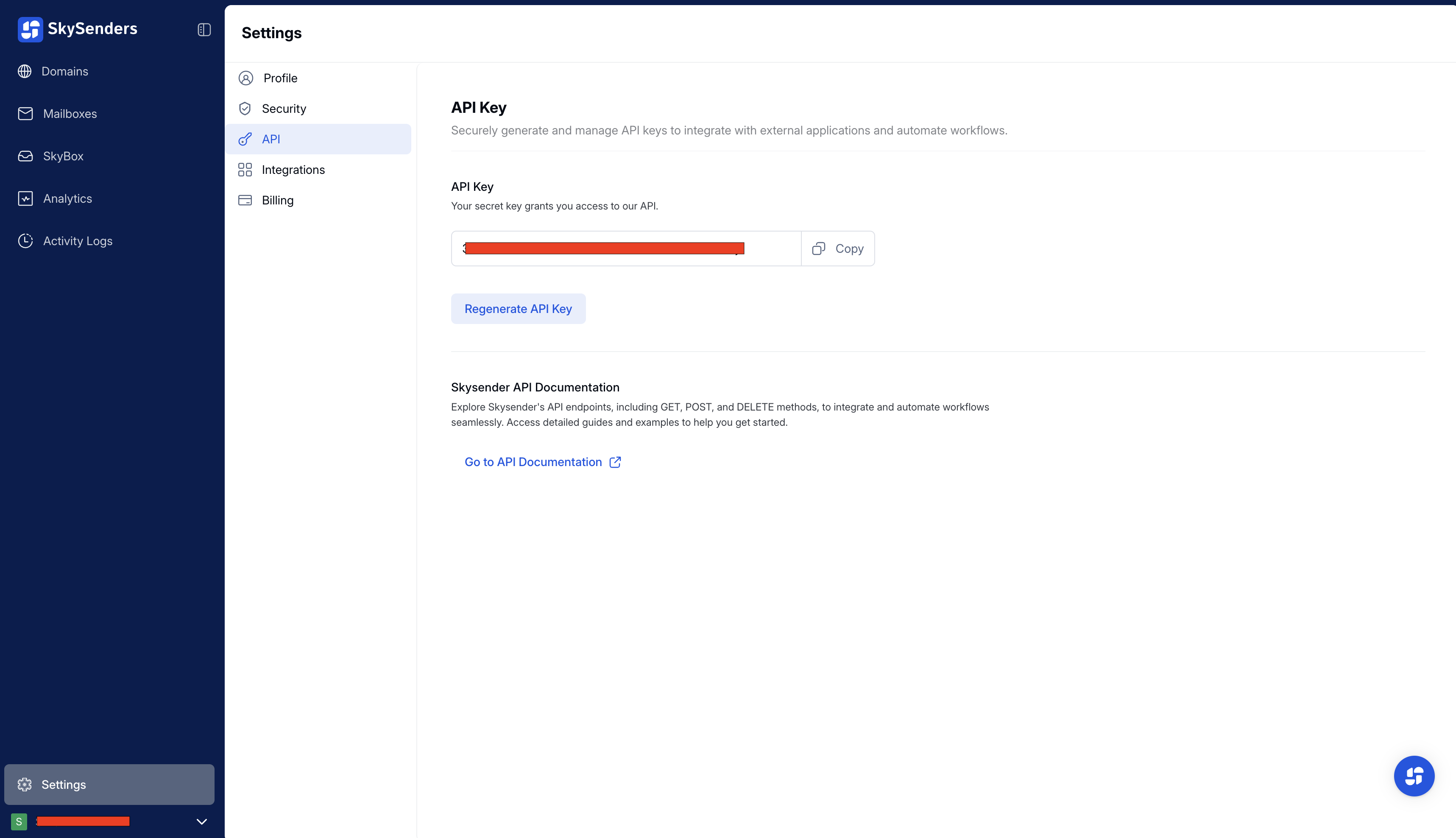The height and width of the screenshot is (838, 1456).
Task: Copy the API key
Action: point(837,249)
